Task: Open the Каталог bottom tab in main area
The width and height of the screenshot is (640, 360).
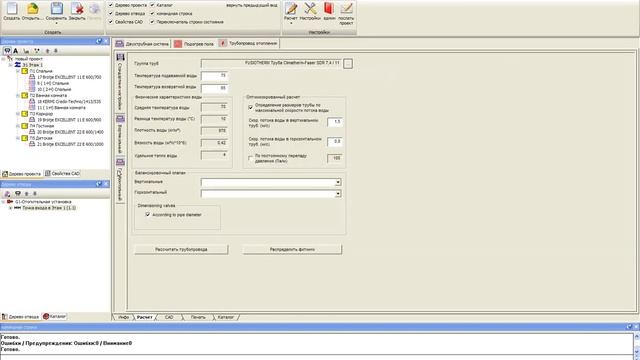Action: [225, 317]
